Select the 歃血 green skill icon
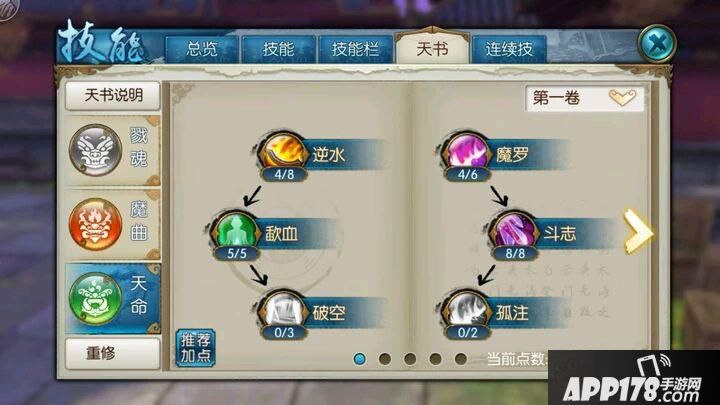The height and width of the screenshot is (405, 720). (x=236, y=231)
